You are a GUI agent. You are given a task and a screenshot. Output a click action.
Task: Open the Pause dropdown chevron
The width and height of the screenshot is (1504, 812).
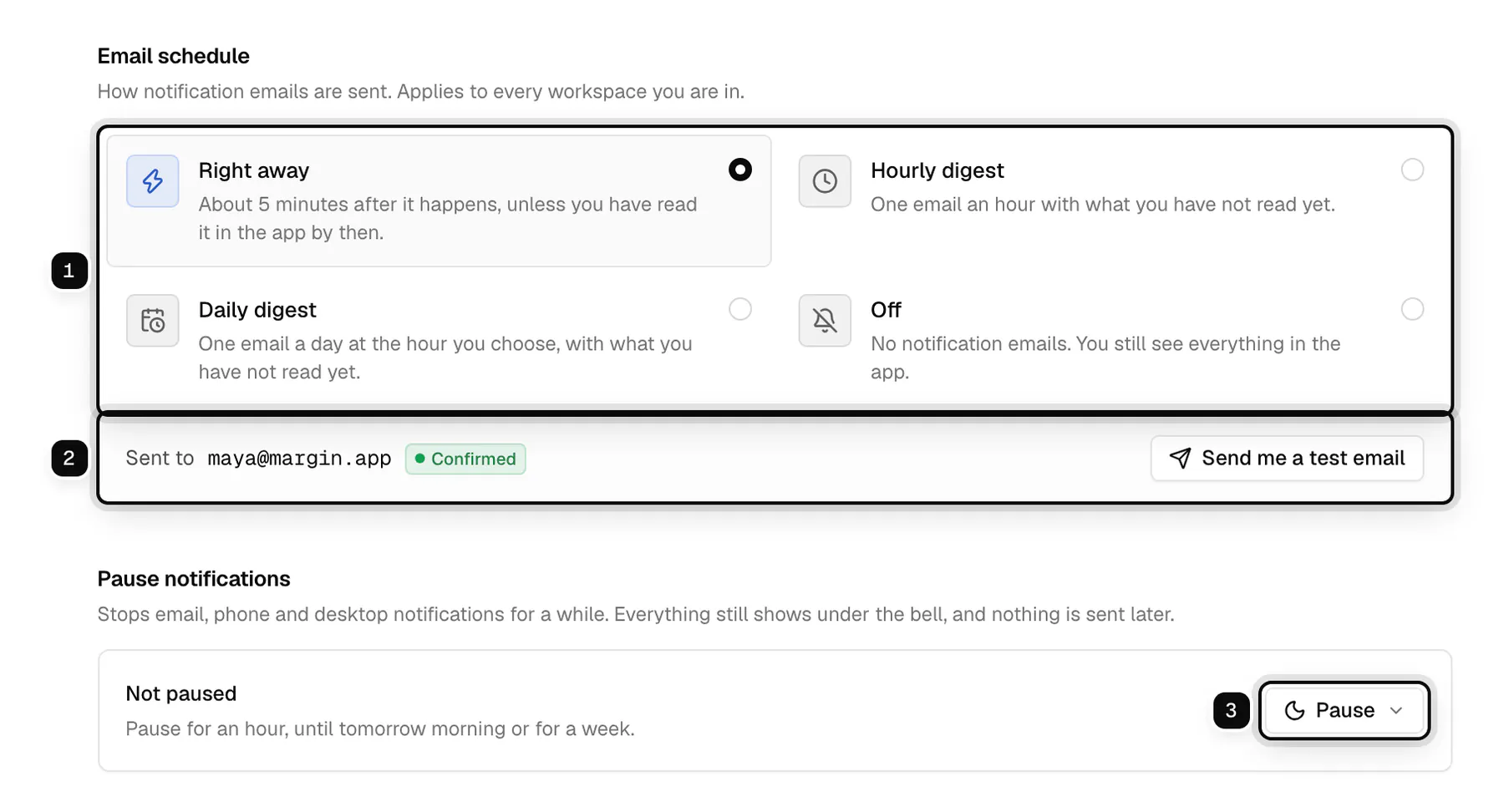pyautogui.click(x=1396, y=710)
